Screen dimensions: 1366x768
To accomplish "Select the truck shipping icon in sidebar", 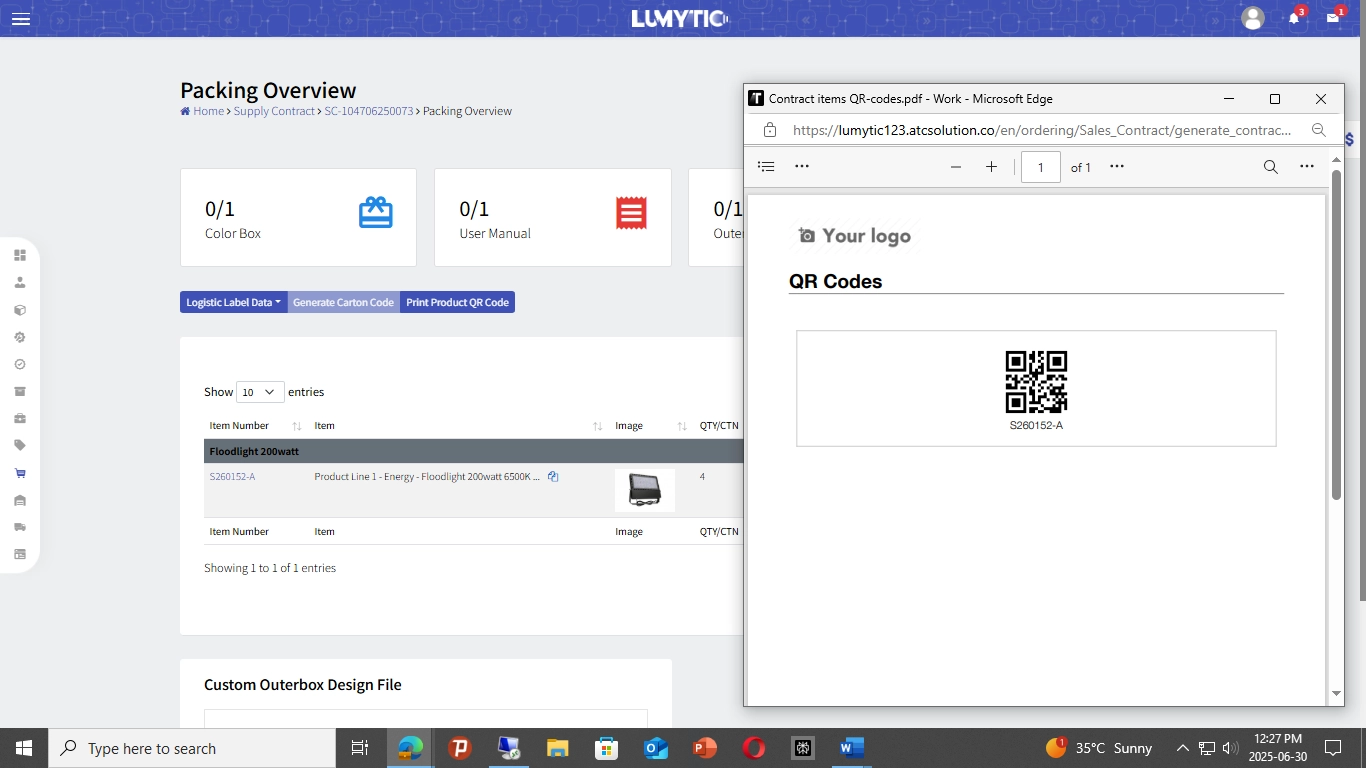I will [x=19, y=527].
